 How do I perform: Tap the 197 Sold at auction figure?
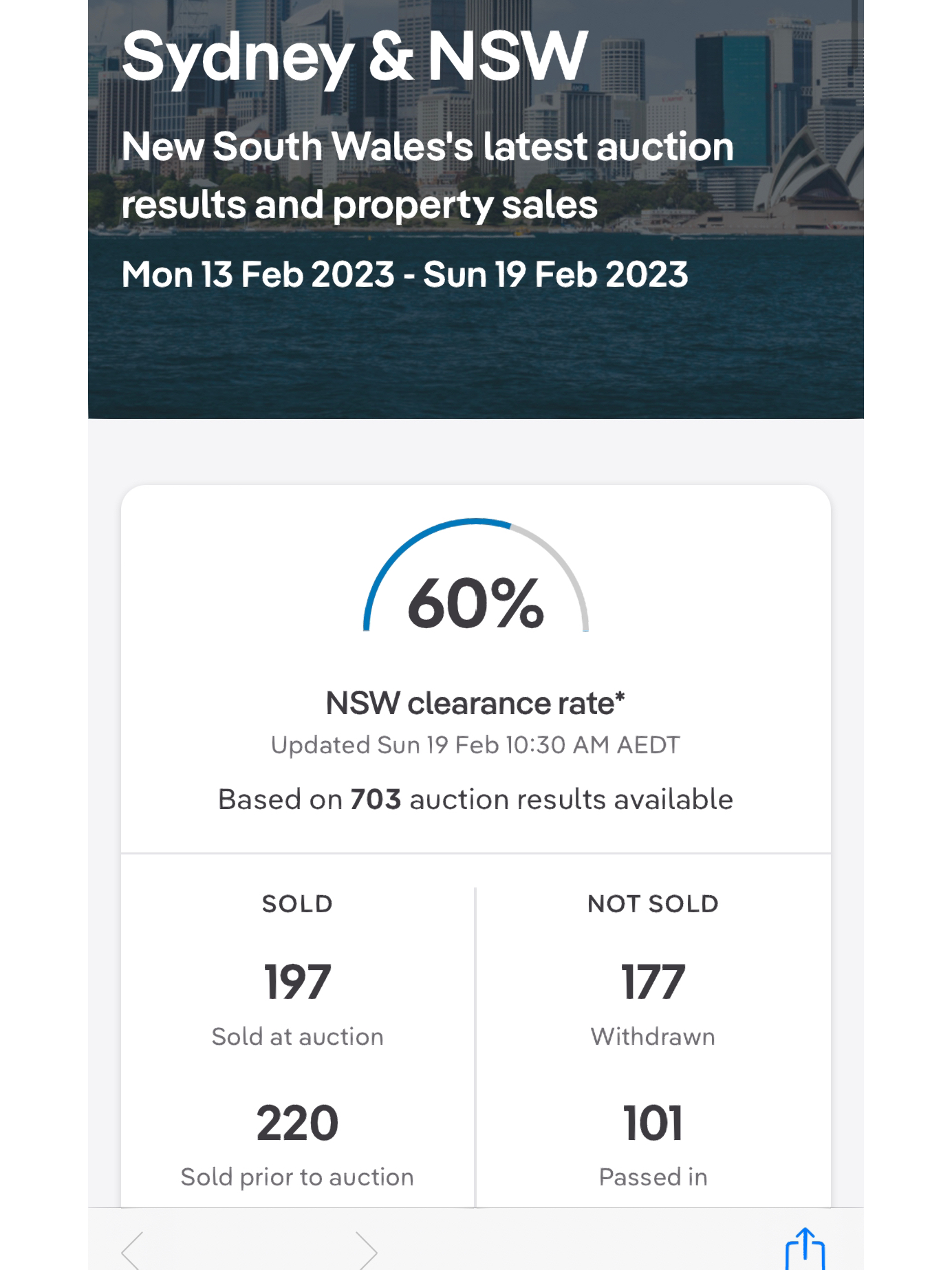tap(297, 982)
